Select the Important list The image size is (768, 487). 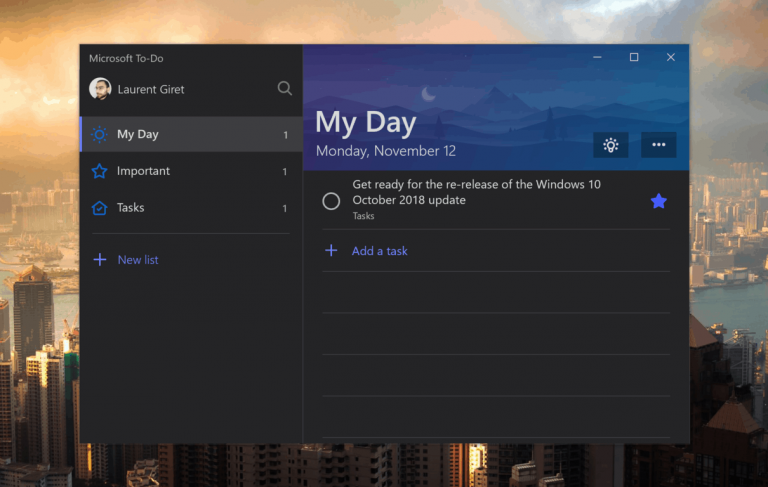(191, 171)
